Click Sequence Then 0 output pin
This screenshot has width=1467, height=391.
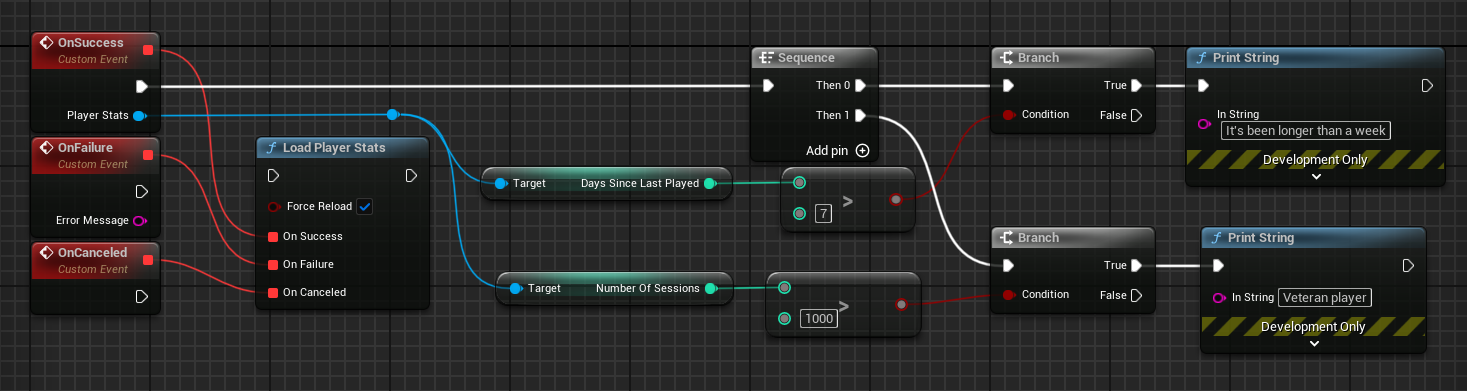click(x=860, y=86)
